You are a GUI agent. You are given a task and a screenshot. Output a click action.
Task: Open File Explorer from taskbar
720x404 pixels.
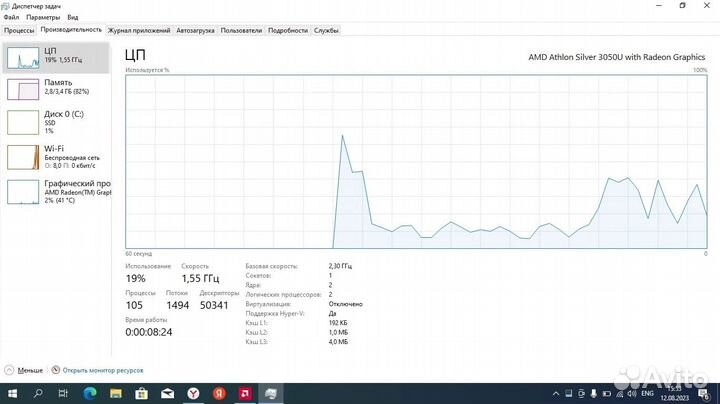click(116, 393)
